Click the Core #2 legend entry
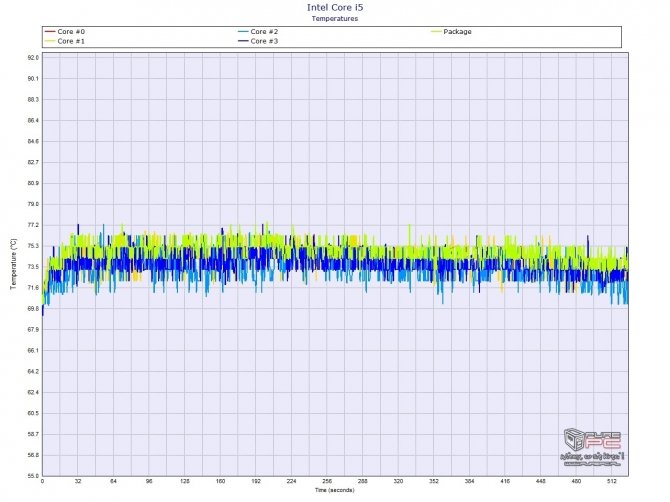 (x=258, y=32)
